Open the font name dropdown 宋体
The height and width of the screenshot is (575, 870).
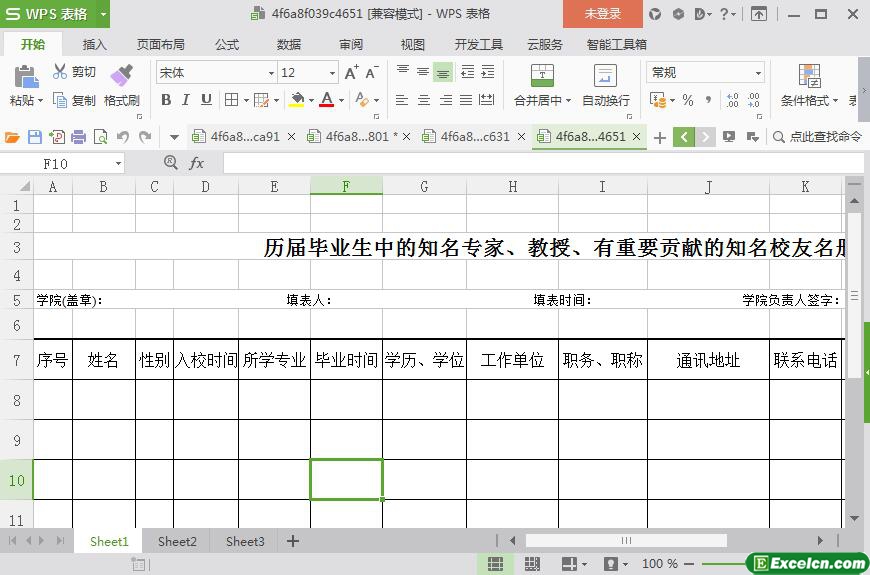[271, 73]
